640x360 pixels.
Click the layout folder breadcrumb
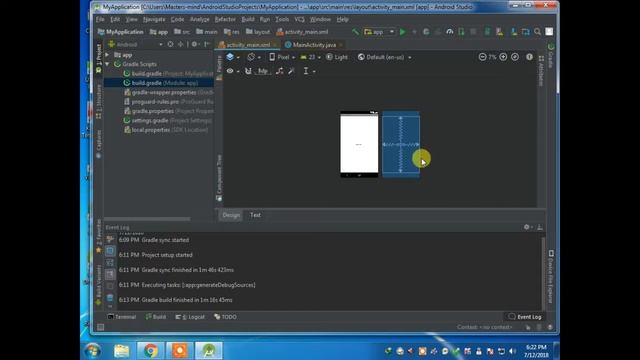[258, 31]
